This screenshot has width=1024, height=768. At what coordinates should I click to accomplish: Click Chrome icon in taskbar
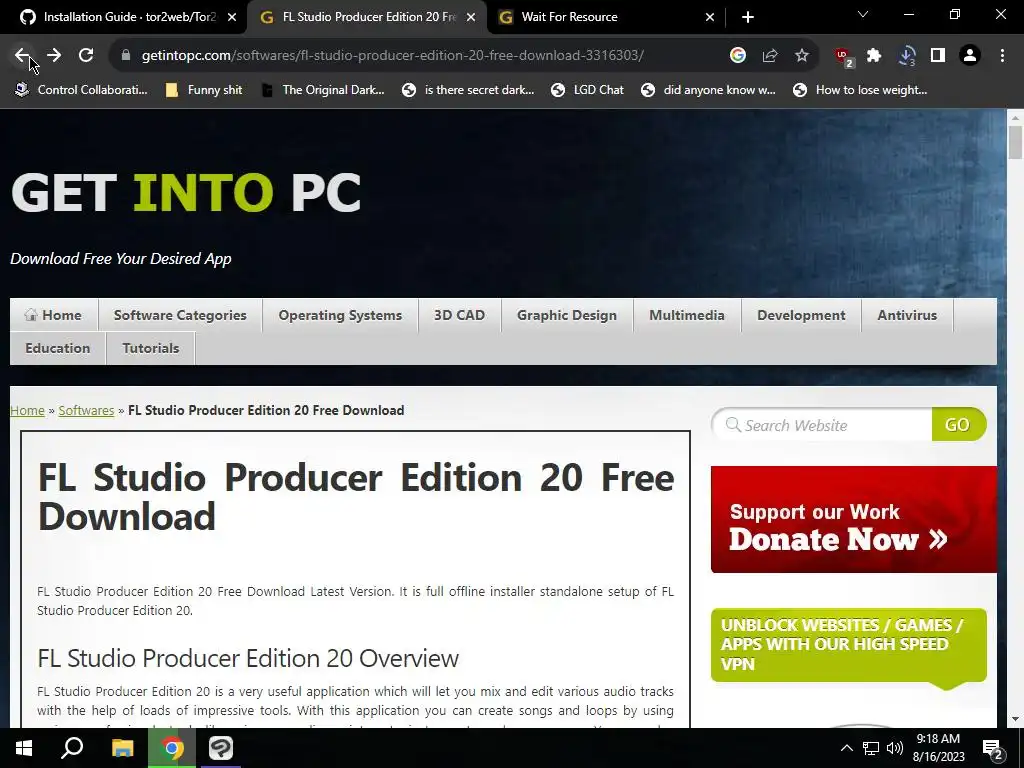pyautogui.click(x=172, y=748)
